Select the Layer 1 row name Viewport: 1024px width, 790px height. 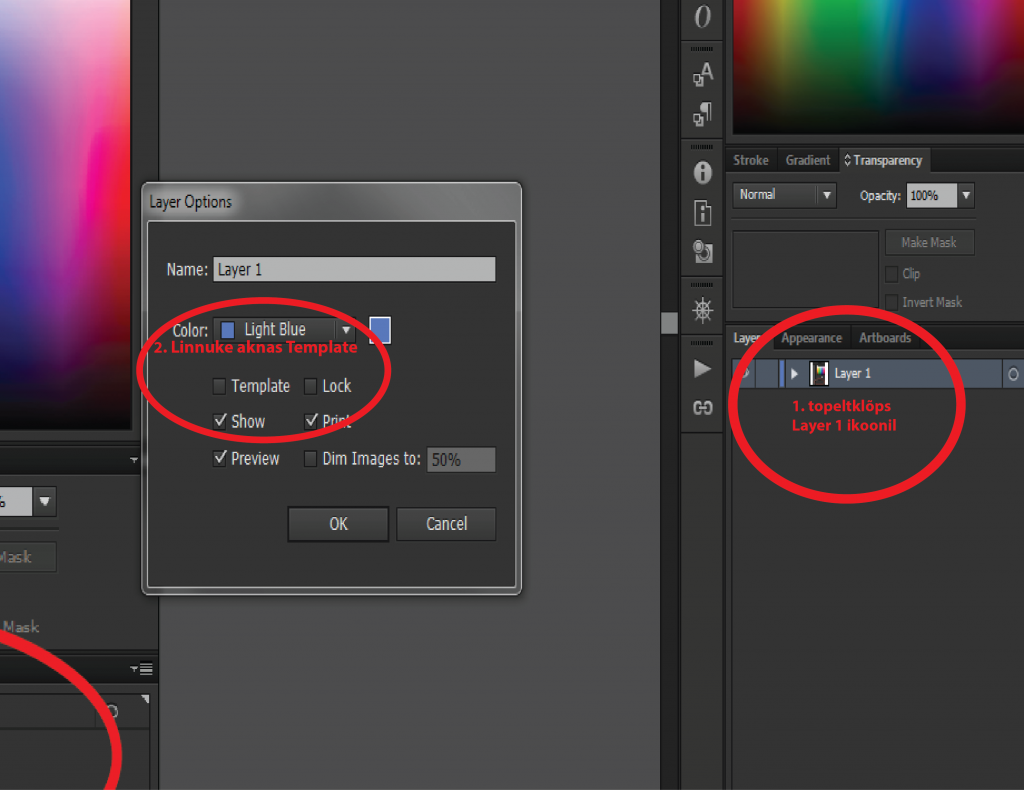pyautogui.click(x=852, y=373)
